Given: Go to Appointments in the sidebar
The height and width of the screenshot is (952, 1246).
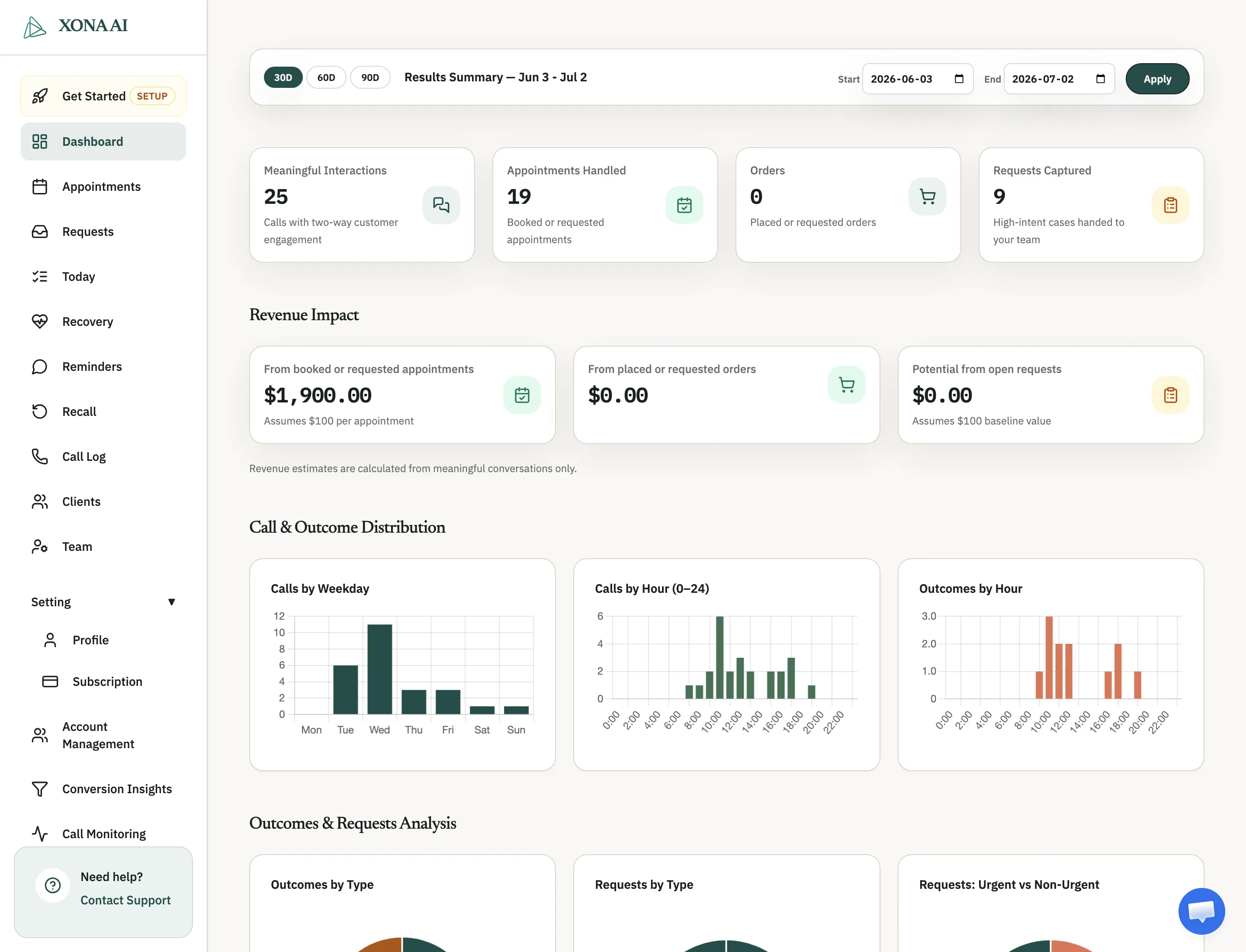Looking at the screenshot, I should (103, 187).
